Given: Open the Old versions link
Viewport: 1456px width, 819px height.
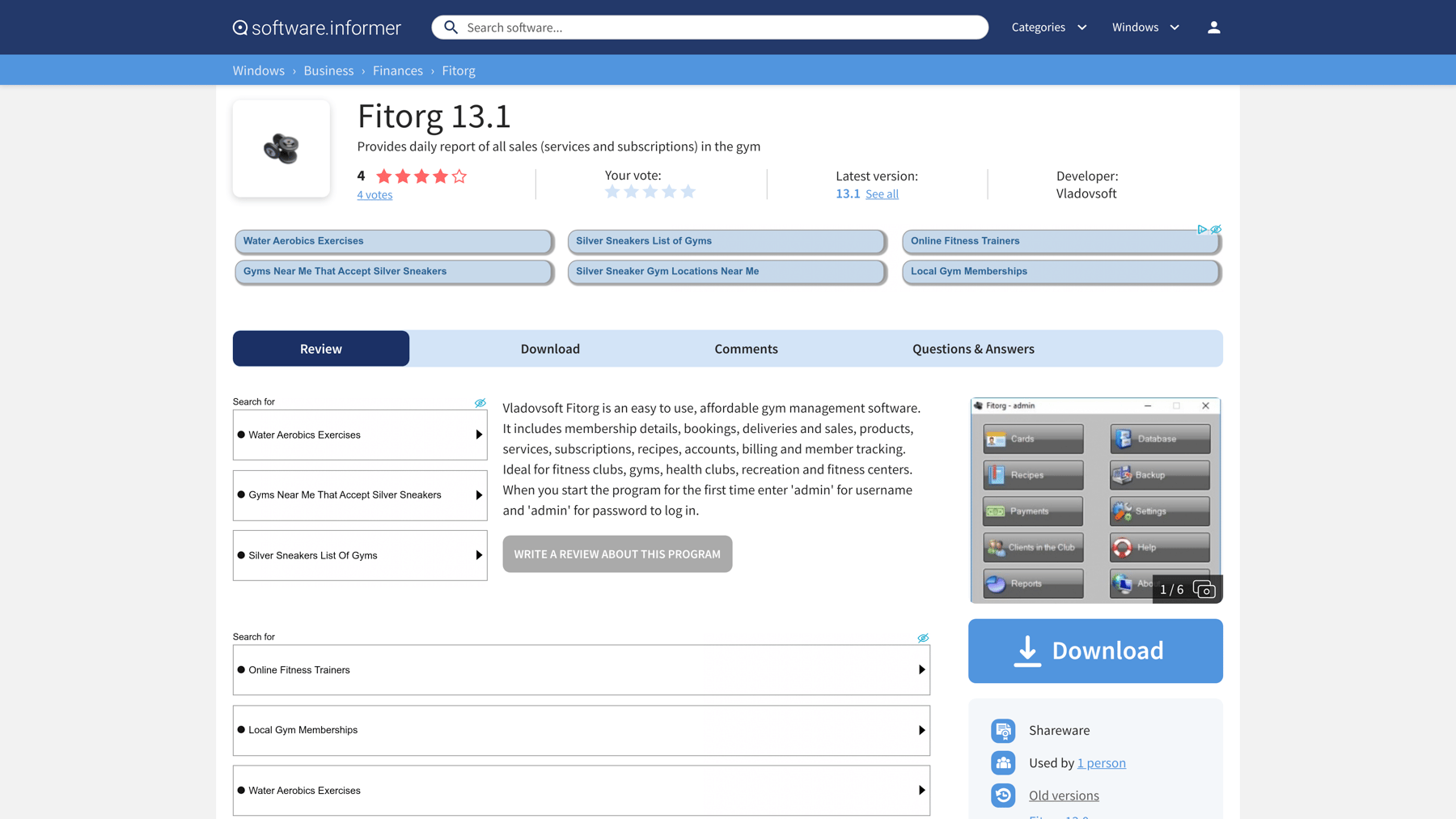Looking at the screenshot, I should (x=1064, y=796).
